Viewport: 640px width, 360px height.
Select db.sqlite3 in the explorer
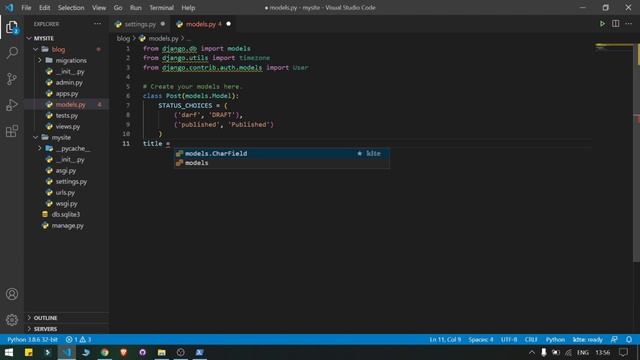67,215
